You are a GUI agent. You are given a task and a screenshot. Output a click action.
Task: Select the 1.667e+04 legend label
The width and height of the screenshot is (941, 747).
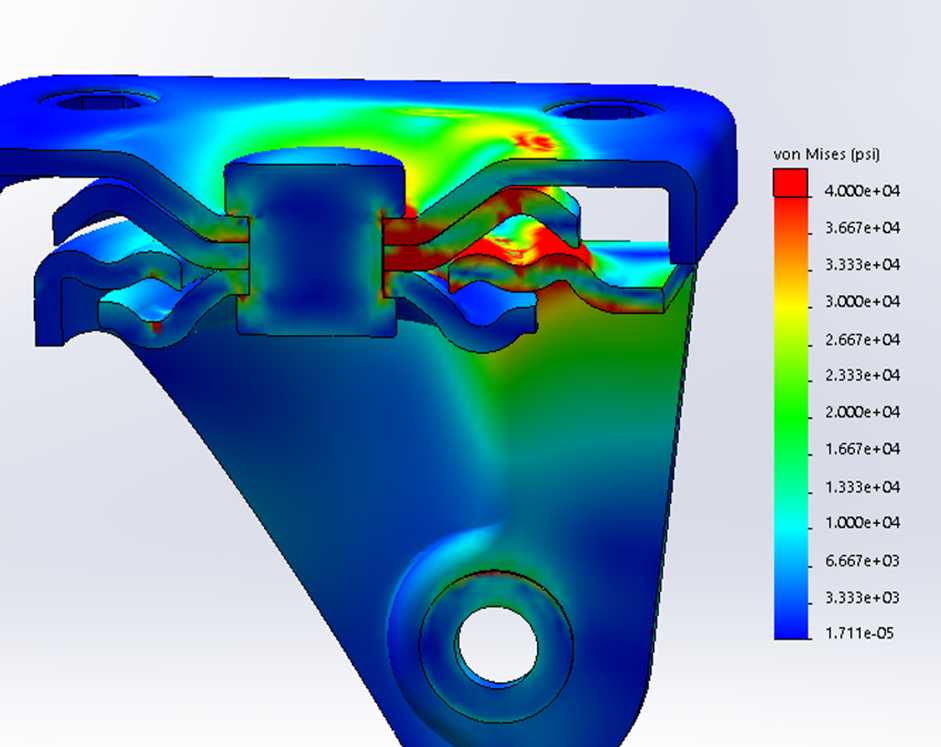[x=862, y=449]
